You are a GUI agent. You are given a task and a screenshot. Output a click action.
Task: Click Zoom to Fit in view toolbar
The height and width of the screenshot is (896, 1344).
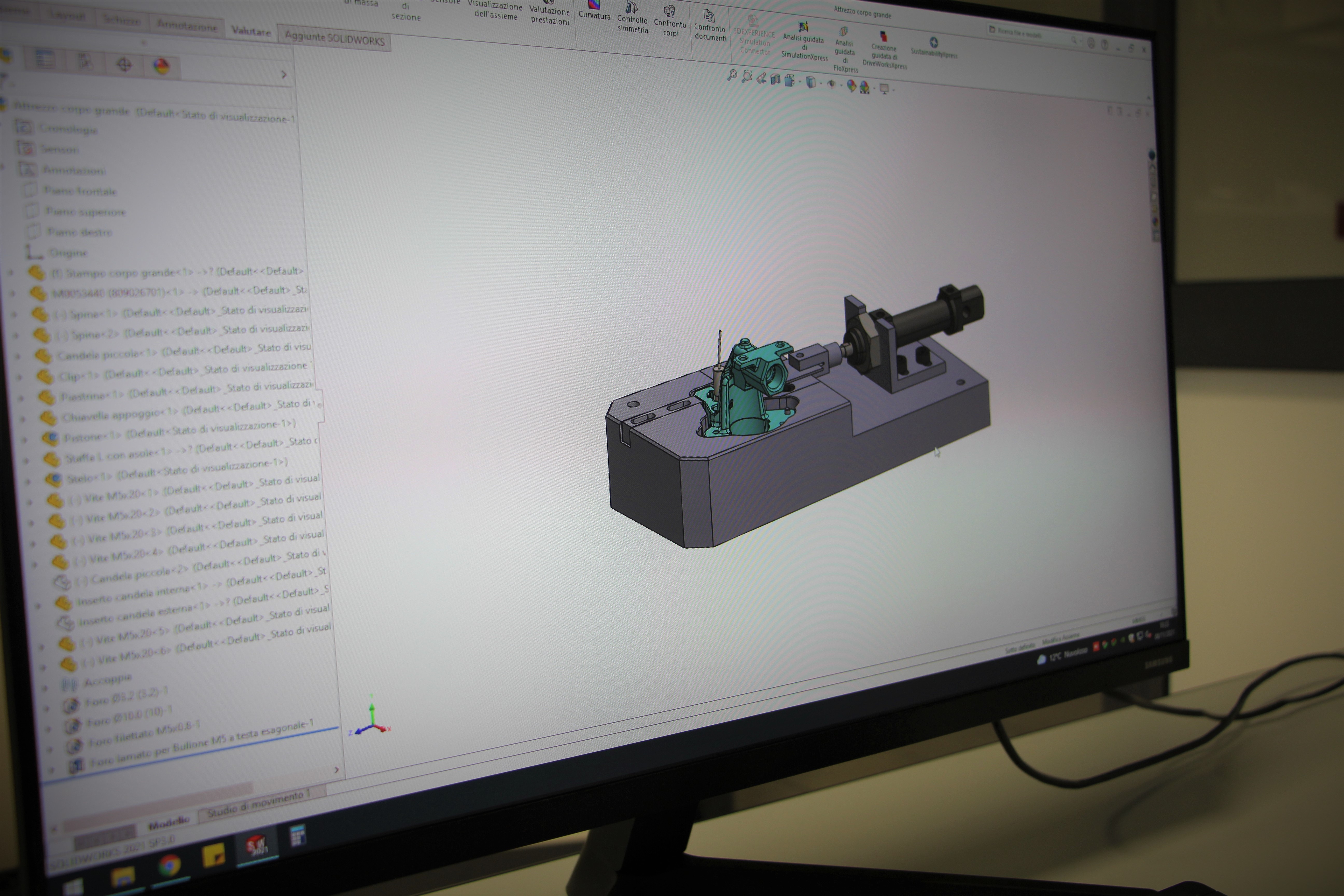(x=732, y=75)
